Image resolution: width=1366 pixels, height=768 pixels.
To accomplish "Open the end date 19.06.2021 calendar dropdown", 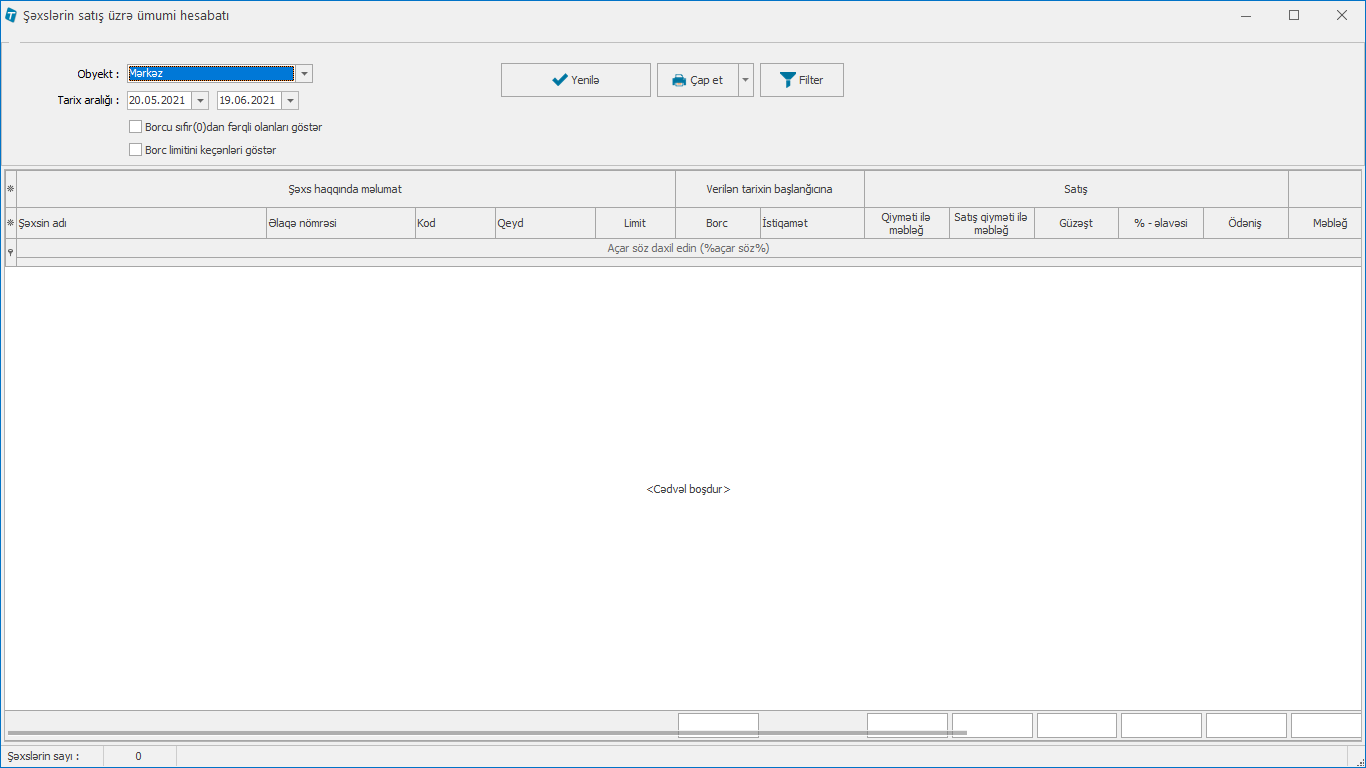I will 290,100.
